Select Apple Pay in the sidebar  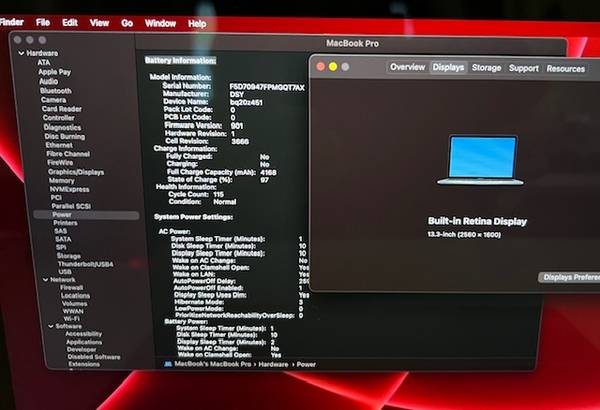[54, 72]
